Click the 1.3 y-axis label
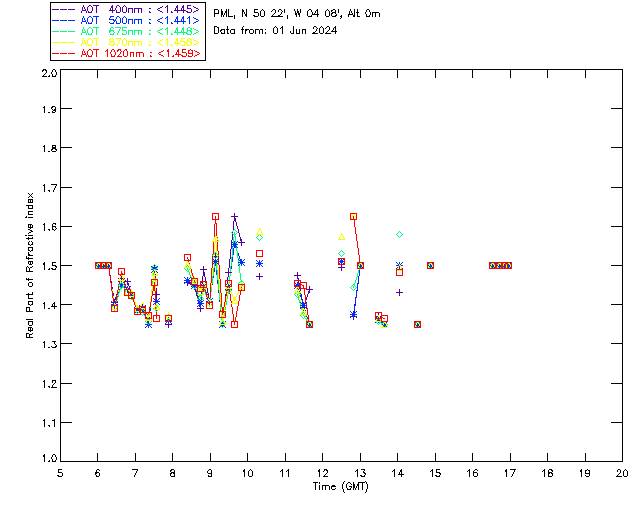 coord(49,344)
